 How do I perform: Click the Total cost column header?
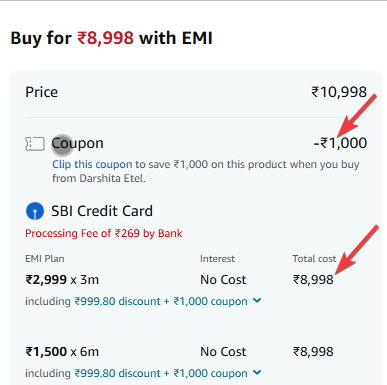pos(314,259)
